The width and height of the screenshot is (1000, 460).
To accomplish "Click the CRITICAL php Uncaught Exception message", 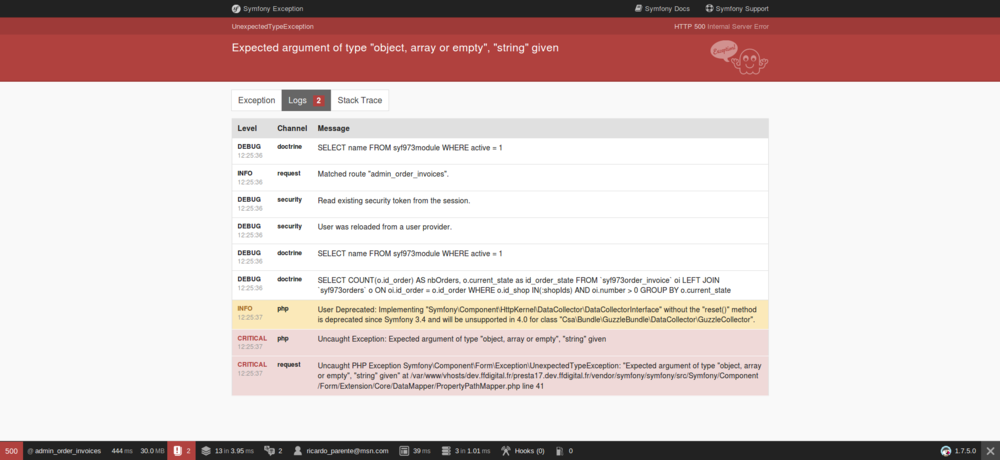I will coord(462,339).
